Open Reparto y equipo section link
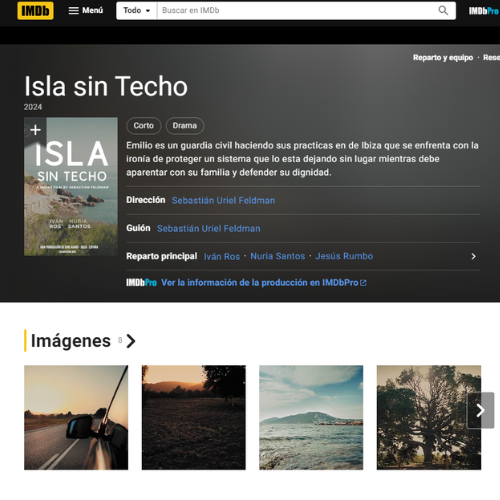Image resolution: width=500 pixels, height=500 pixels. click(x=443, y=58)
